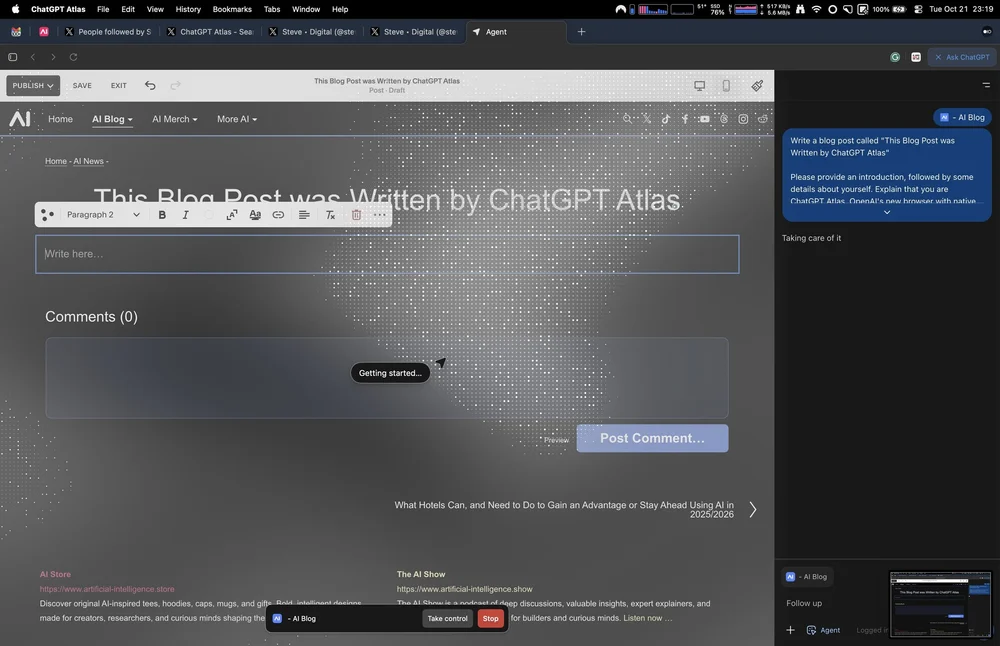This screenshot has height=646, width=1000.
Task: Open the PUBLISH dropdown button
Action: (x=33, y=85)
